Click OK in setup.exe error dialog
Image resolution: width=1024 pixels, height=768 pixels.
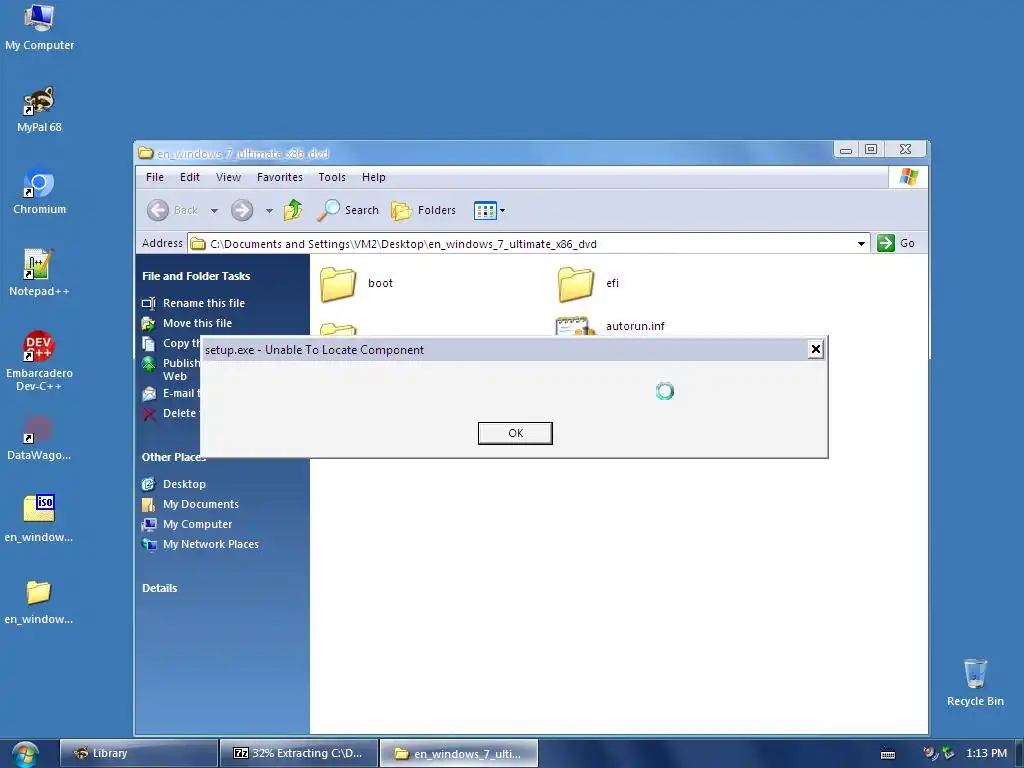pyautogui.click(x=515, y=433)
